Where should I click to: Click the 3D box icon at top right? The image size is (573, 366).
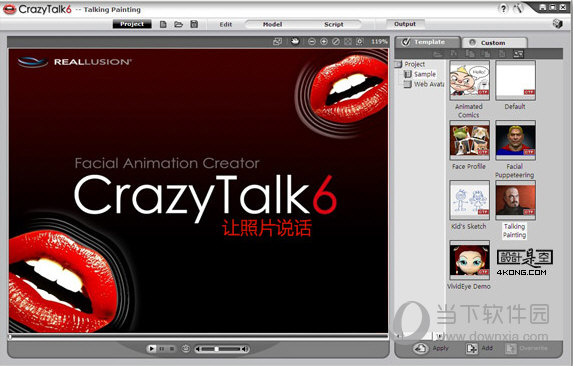pos(557,24)
